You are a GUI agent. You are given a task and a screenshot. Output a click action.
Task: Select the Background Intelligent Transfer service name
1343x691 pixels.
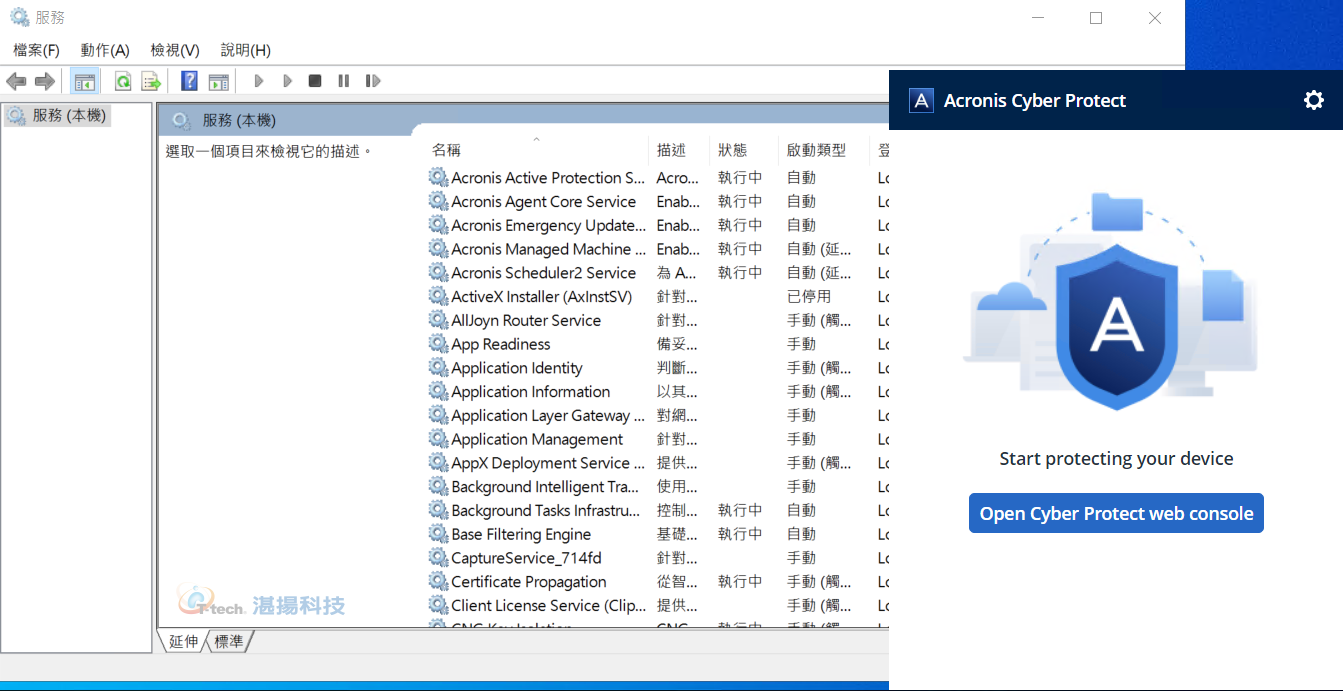[545, 487]
